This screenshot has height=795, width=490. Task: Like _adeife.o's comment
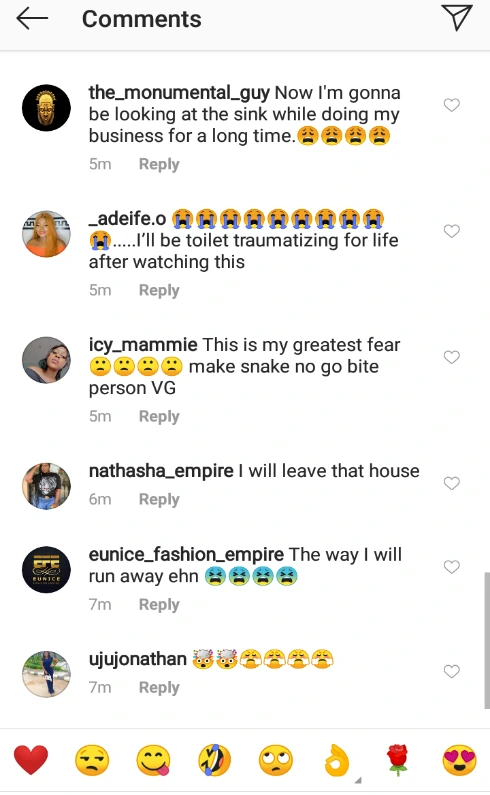click(451, 231)
